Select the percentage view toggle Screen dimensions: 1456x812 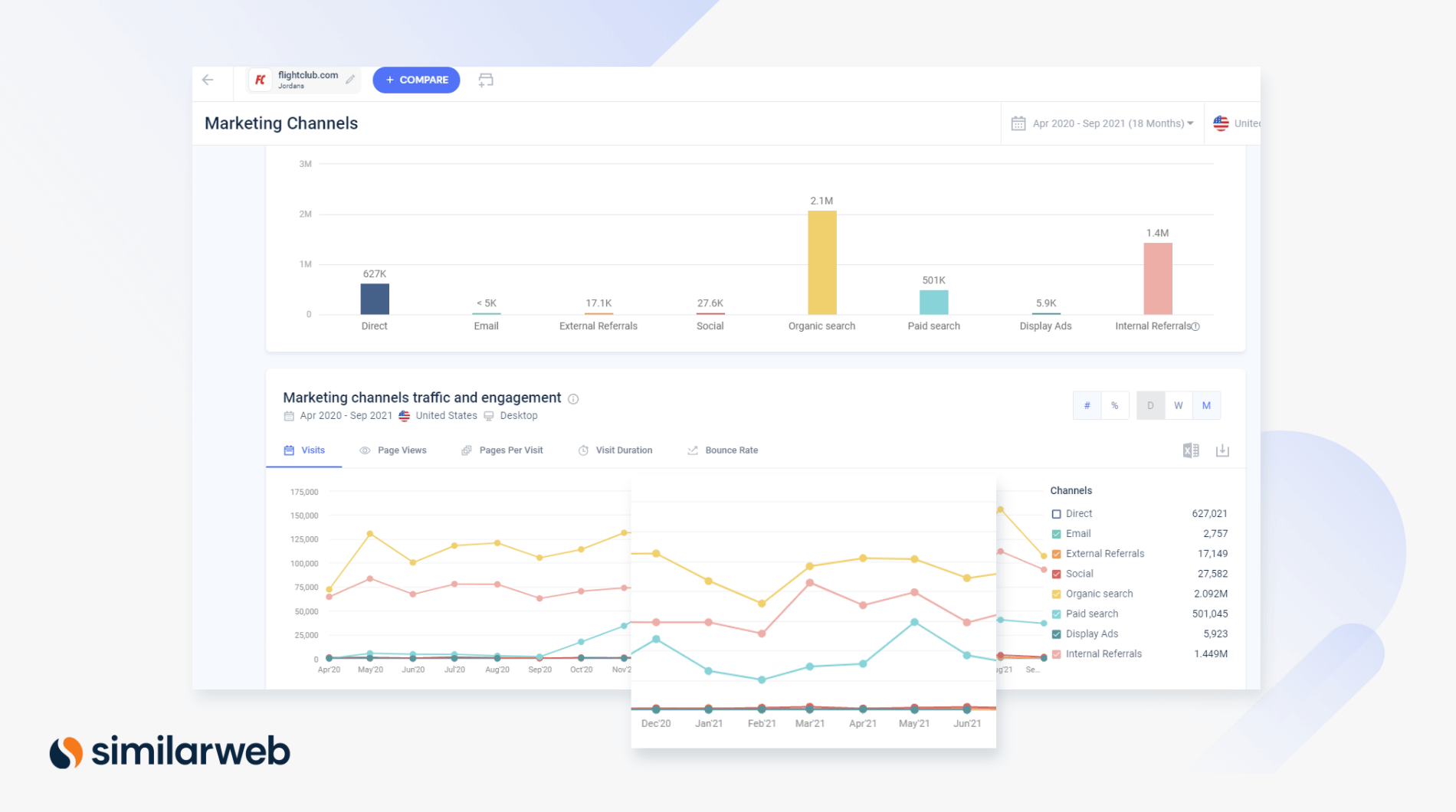click(1115, 405)
